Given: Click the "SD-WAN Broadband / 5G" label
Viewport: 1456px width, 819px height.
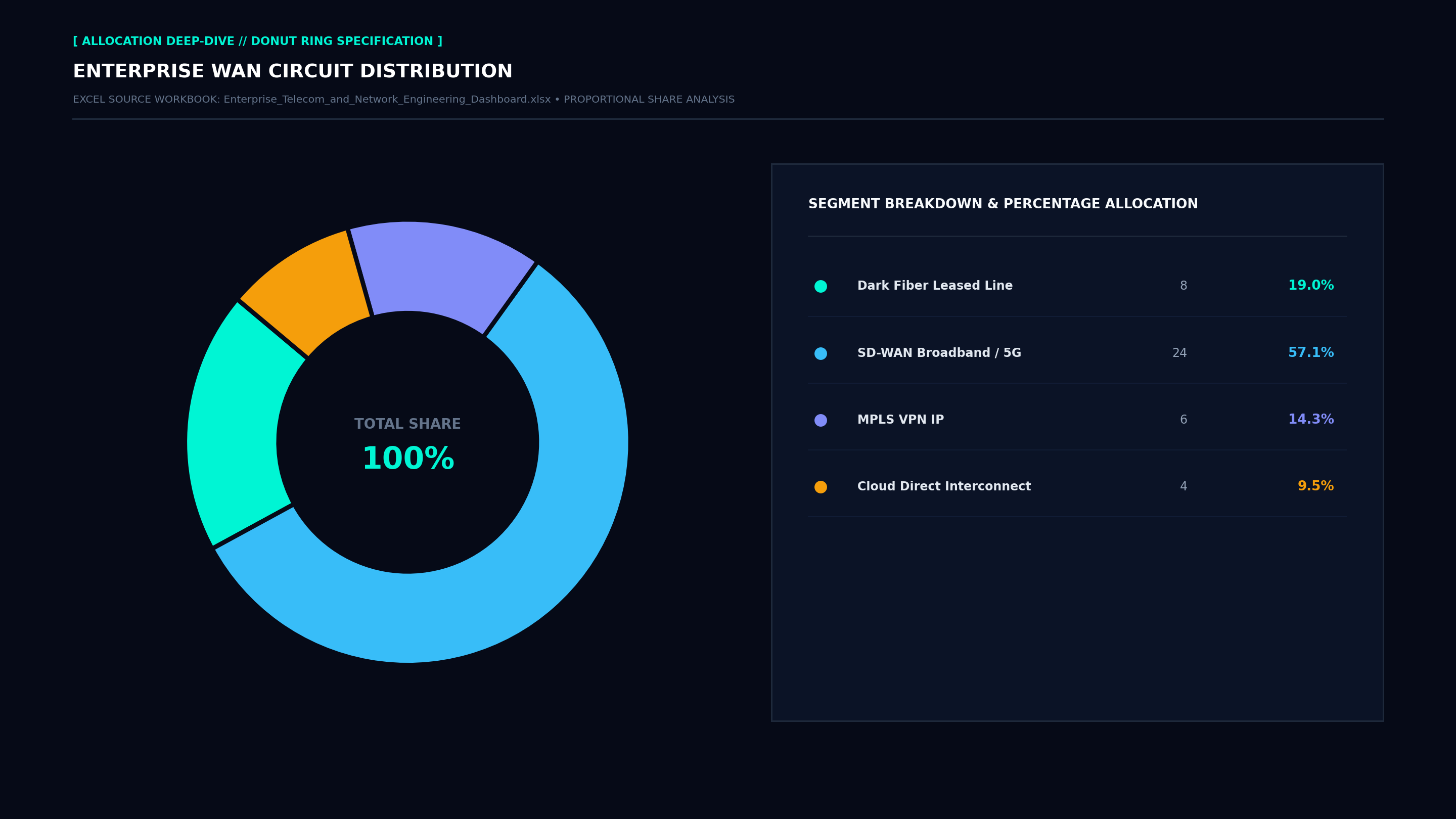Looking at the screenshot, I should (x=939, y=353).
